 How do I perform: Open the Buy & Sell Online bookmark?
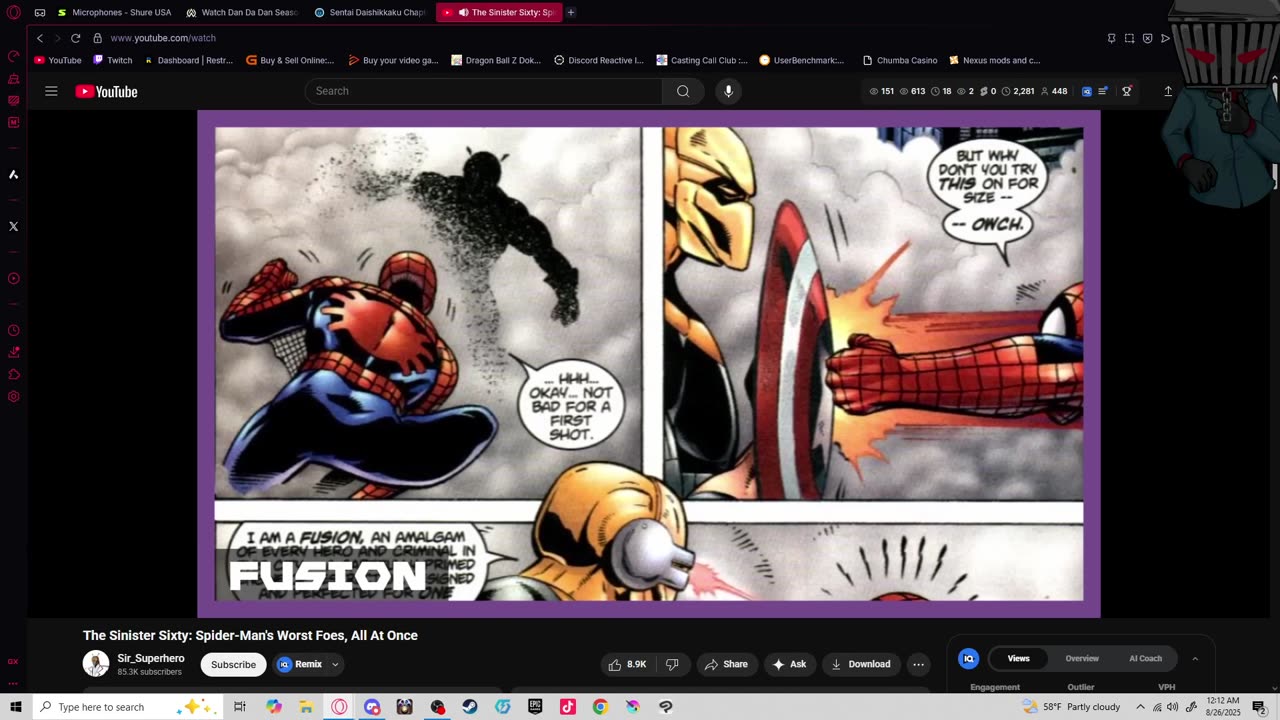click(290, 60)
